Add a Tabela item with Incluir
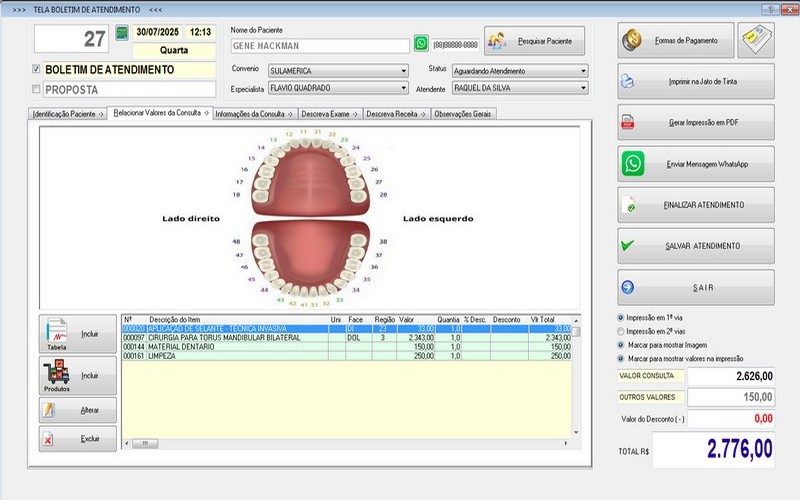Screen dimensions: 800x500 77,333
